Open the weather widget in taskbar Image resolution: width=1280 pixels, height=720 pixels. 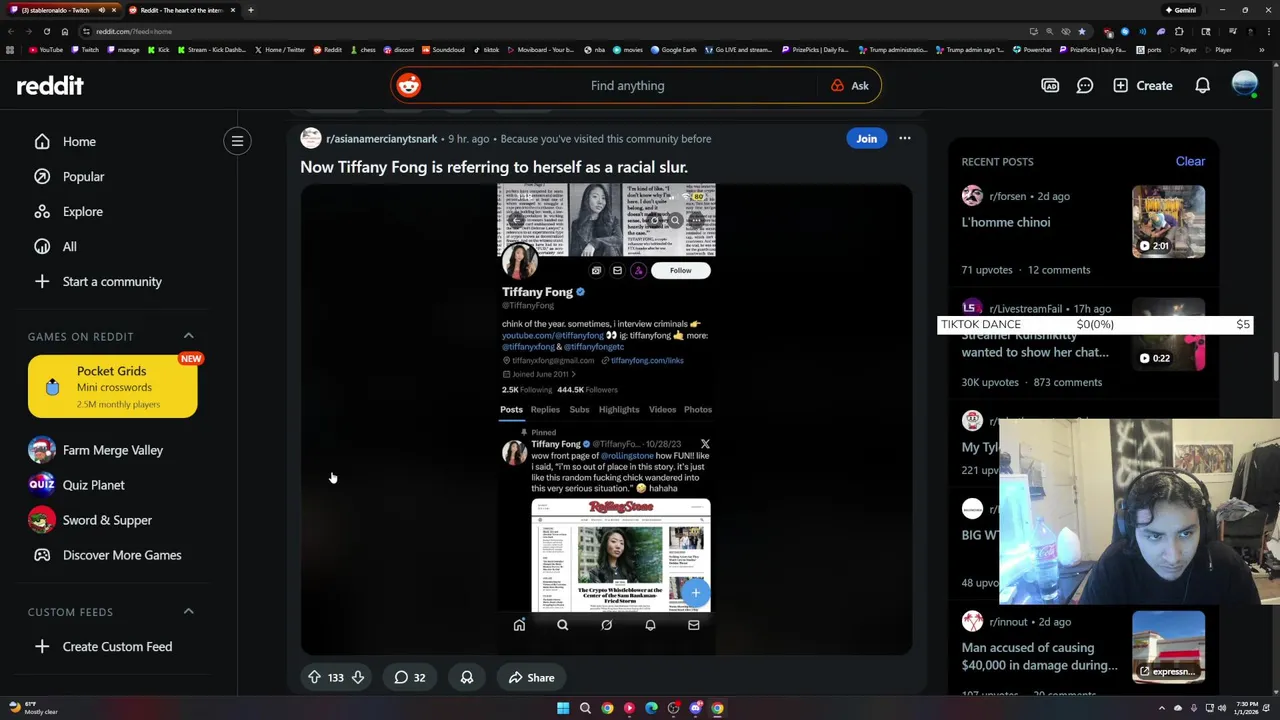coord(35,708)
